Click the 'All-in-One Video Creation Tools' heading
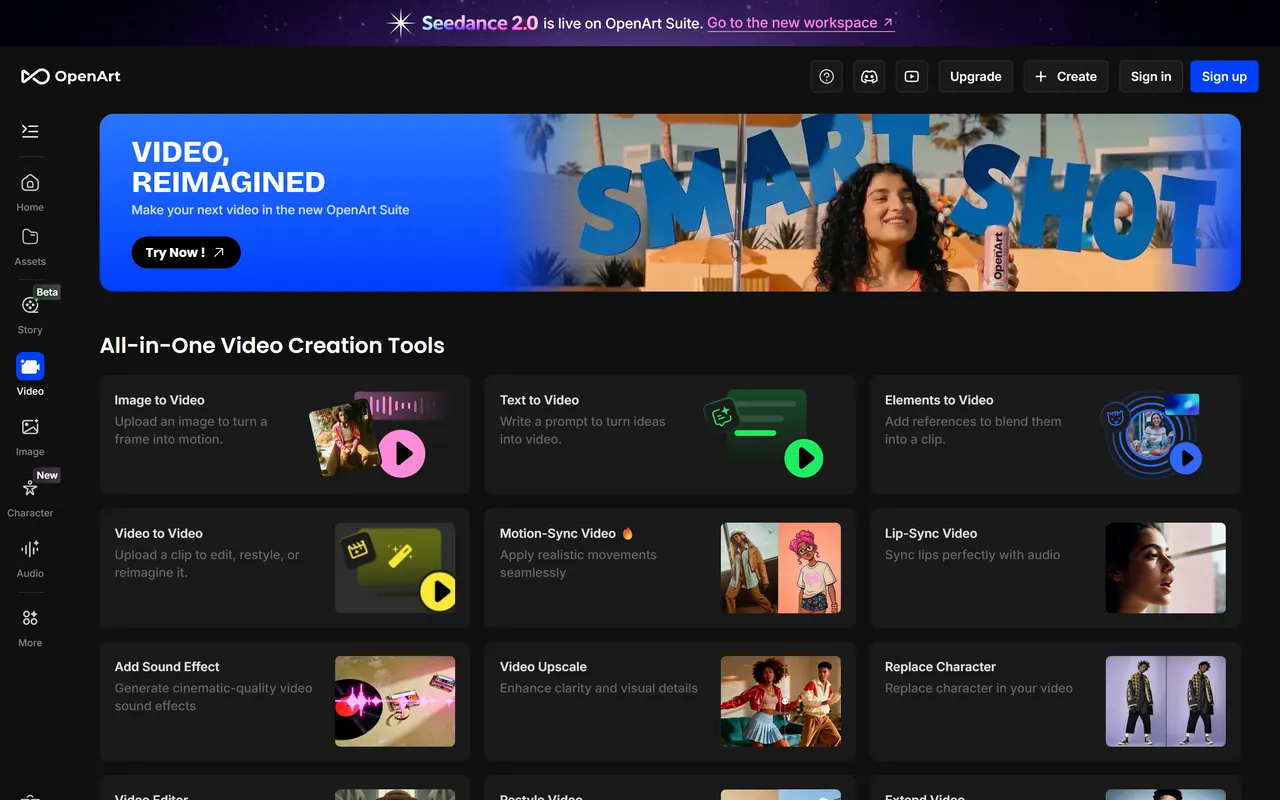1280x800 pixels. pyautogui.click(x=272, y=345)
